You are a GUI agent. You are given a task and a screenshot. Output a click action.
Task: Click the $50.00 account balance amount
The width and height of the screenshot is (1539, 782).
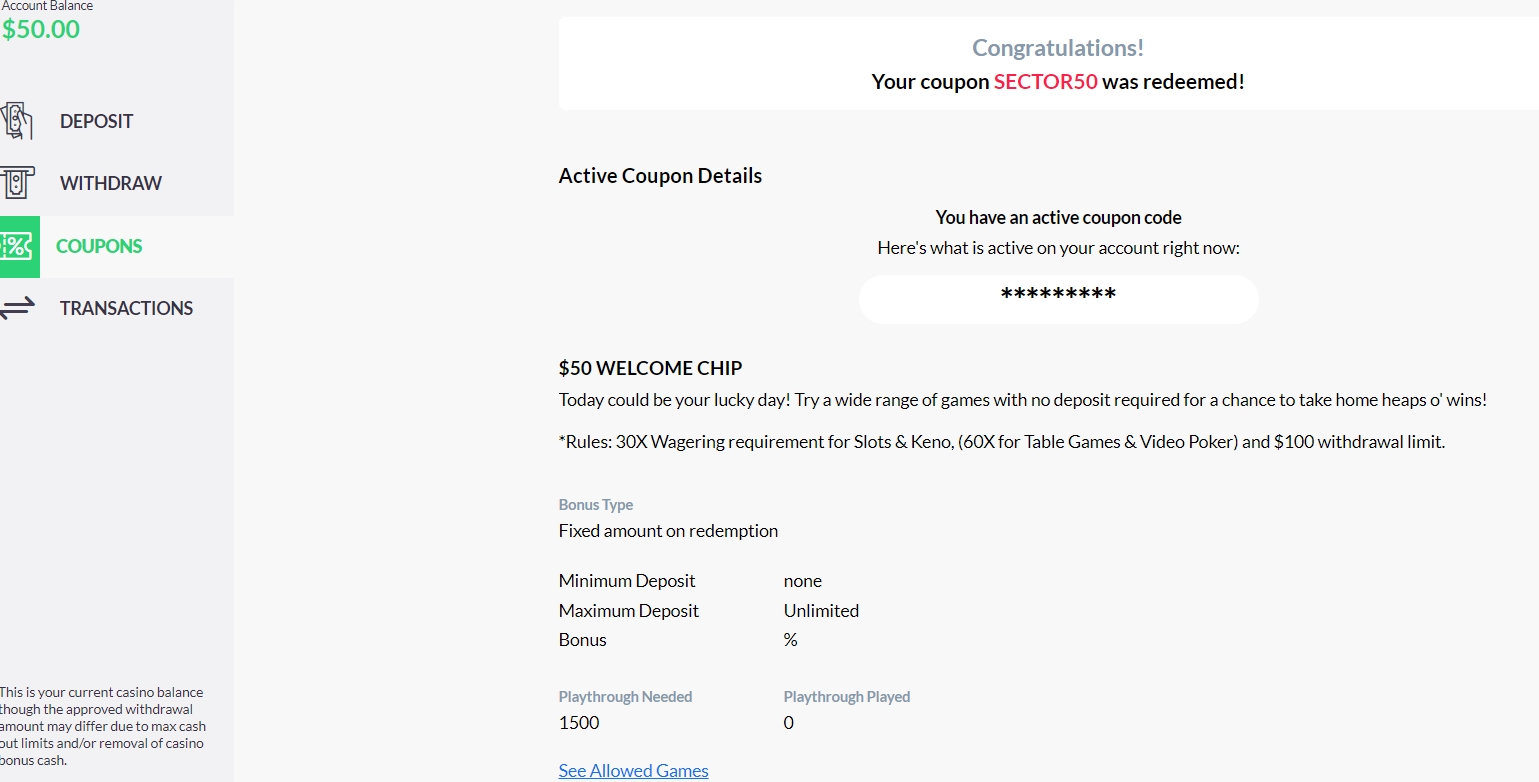pyautogui.click(x=41, y=29)
